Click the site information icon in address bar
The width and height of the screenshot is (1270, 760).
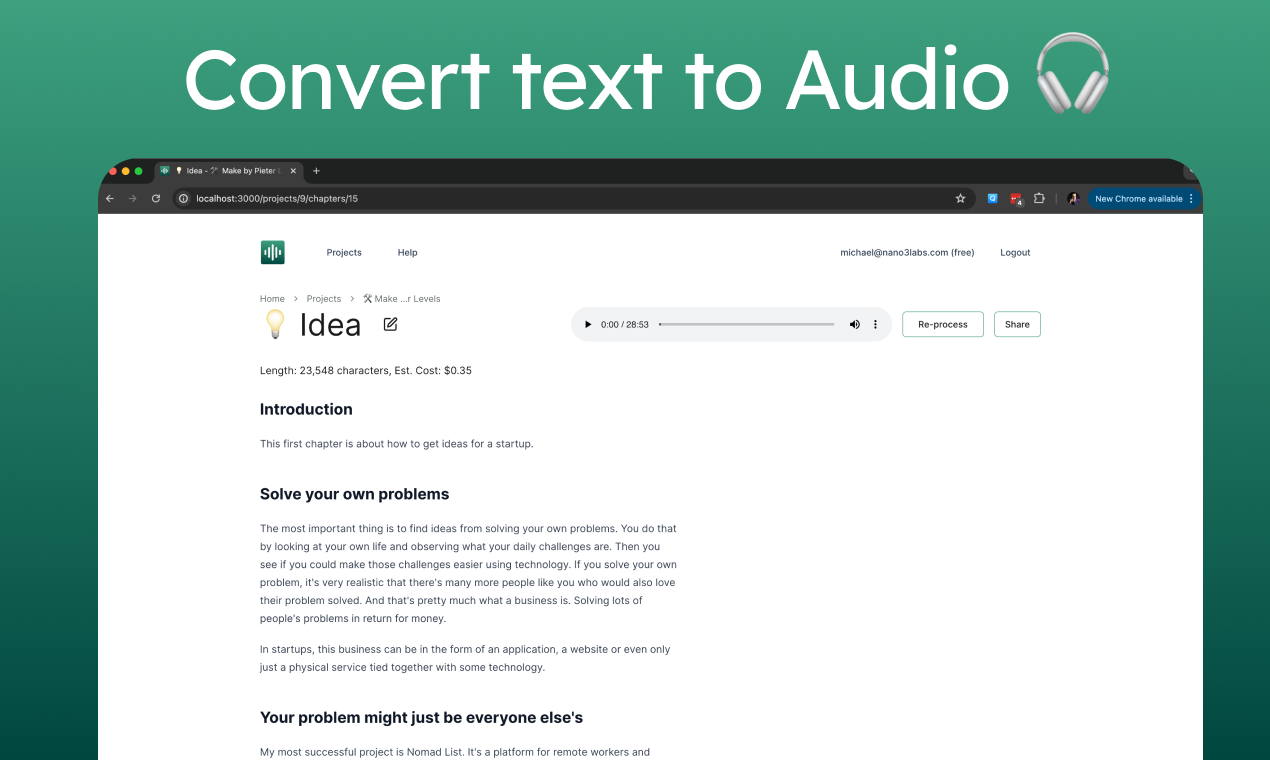pyautogui.click(x=183, y=198)
